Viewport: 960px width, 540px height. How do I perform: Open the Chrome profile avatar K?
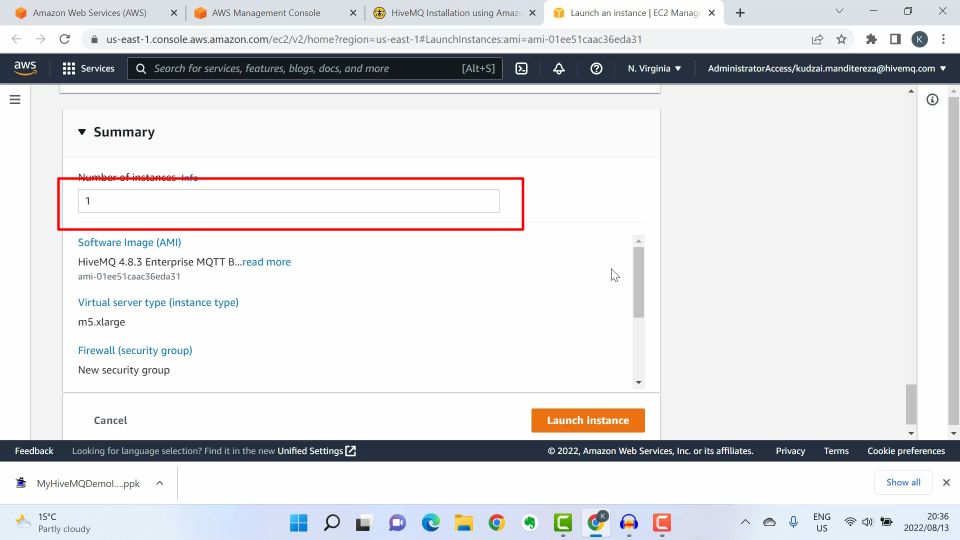[x=919, y=39]
